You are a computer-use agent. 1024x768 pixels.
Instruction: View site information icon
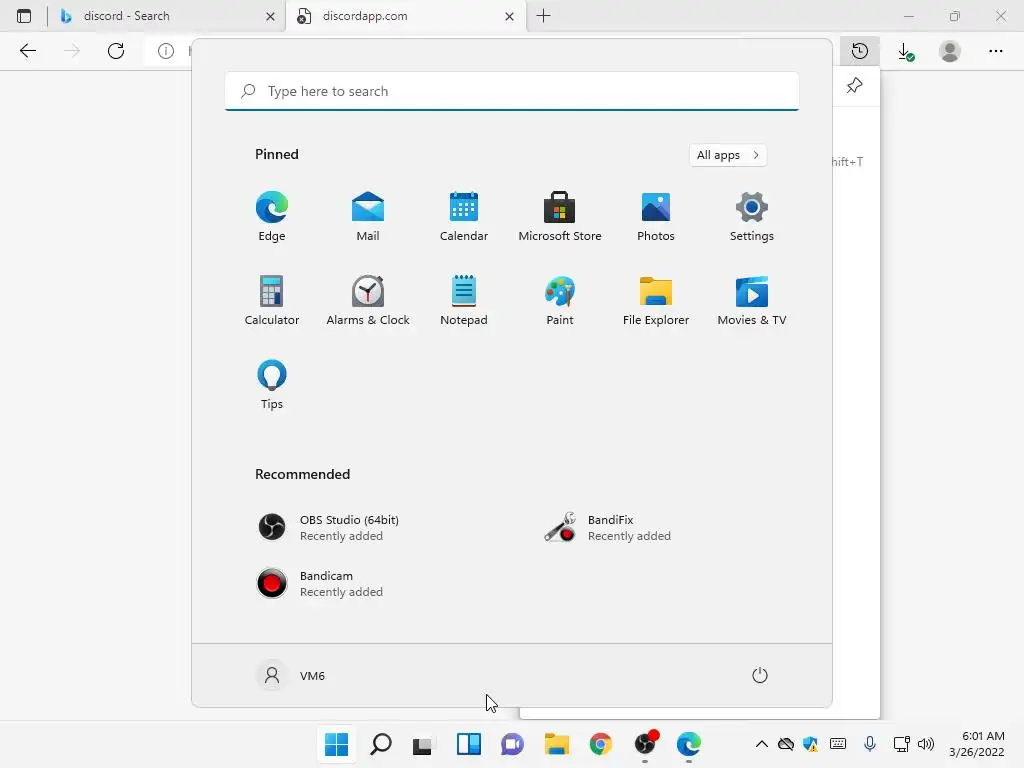click(x=166, y=51)
